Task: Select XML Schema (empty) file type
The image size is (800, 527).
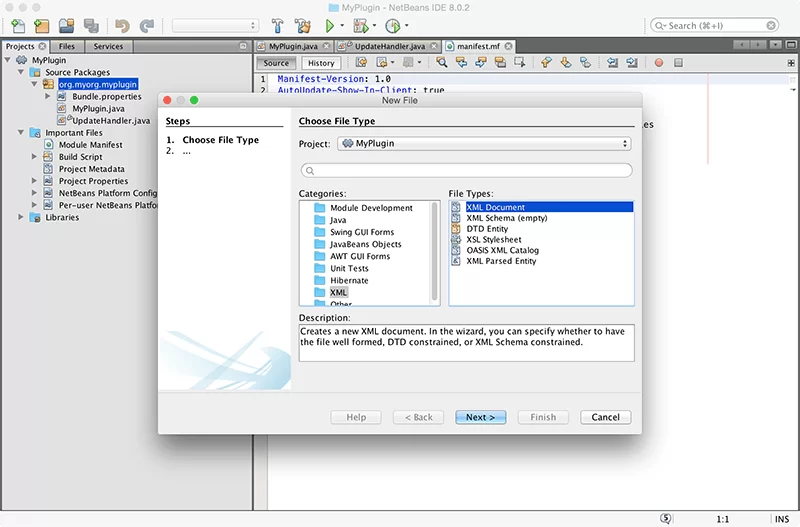Action: click(507, 218)
